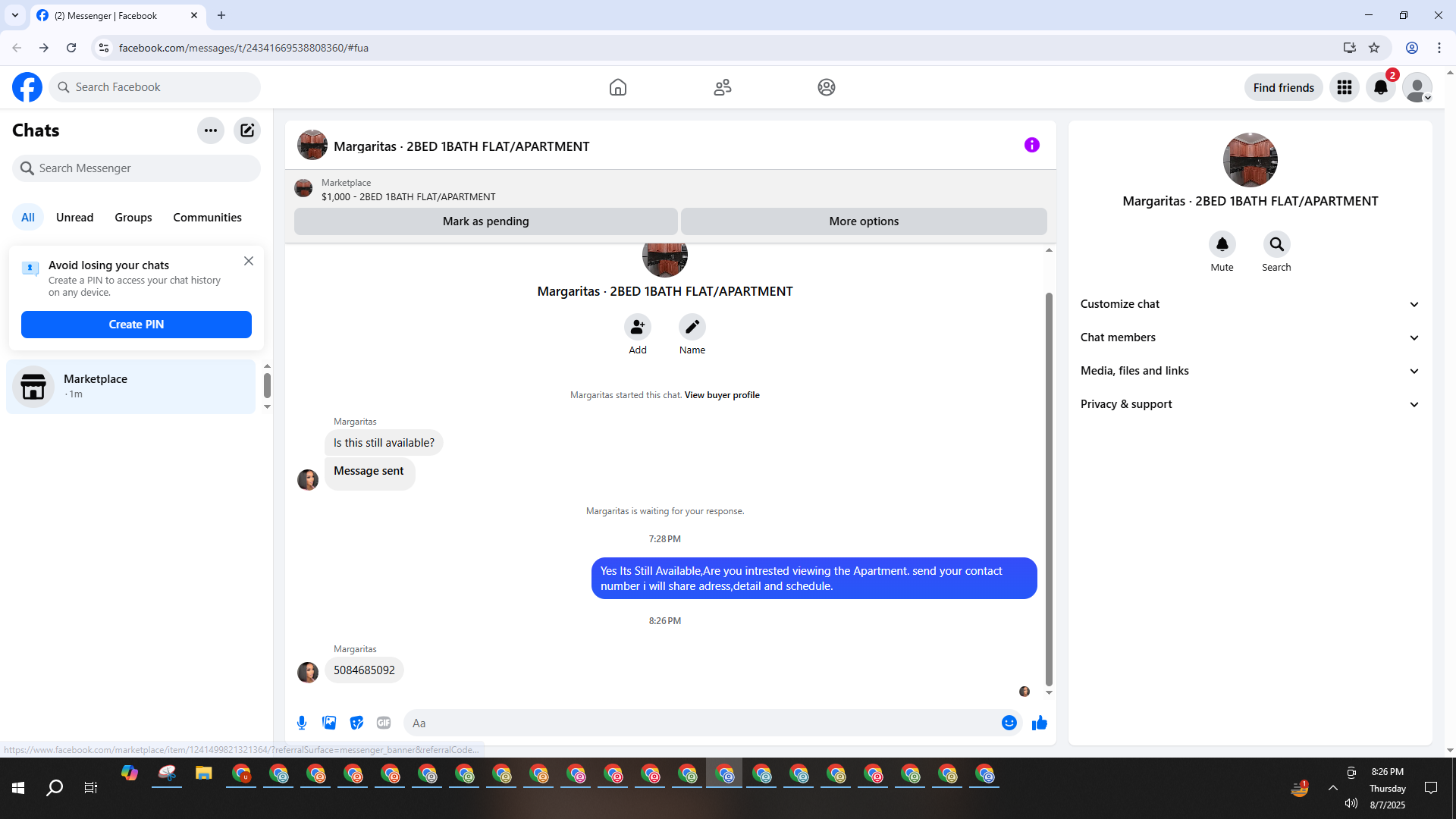Open the Windows Start menu
Screen dimensions: 1456x819
(x=18, y=788)
